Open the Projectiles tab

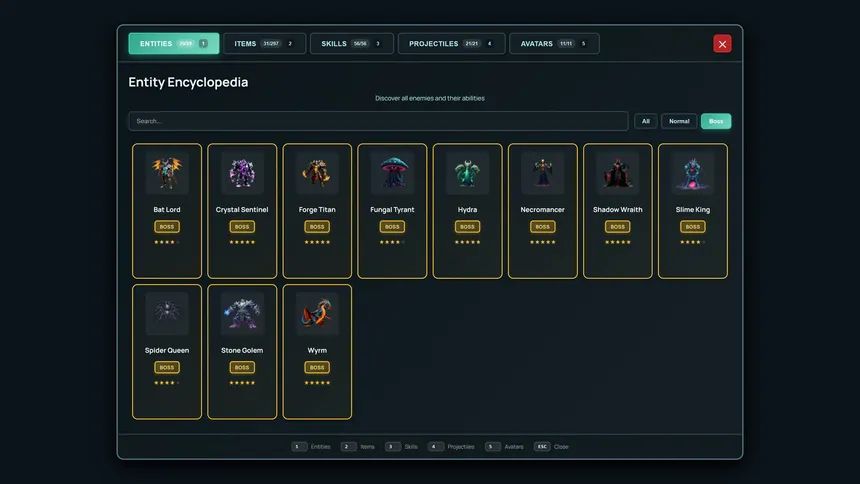pyautogui.click(x=451, y=43)
